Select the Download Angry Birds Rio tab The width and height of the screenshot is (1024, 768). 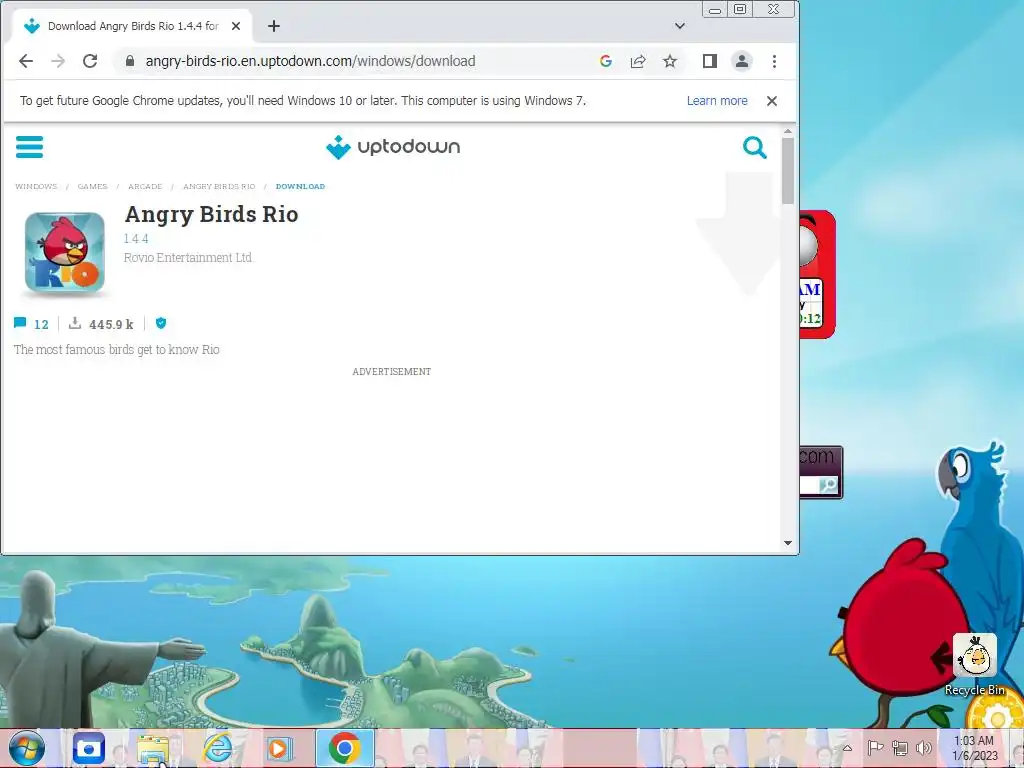131,26
